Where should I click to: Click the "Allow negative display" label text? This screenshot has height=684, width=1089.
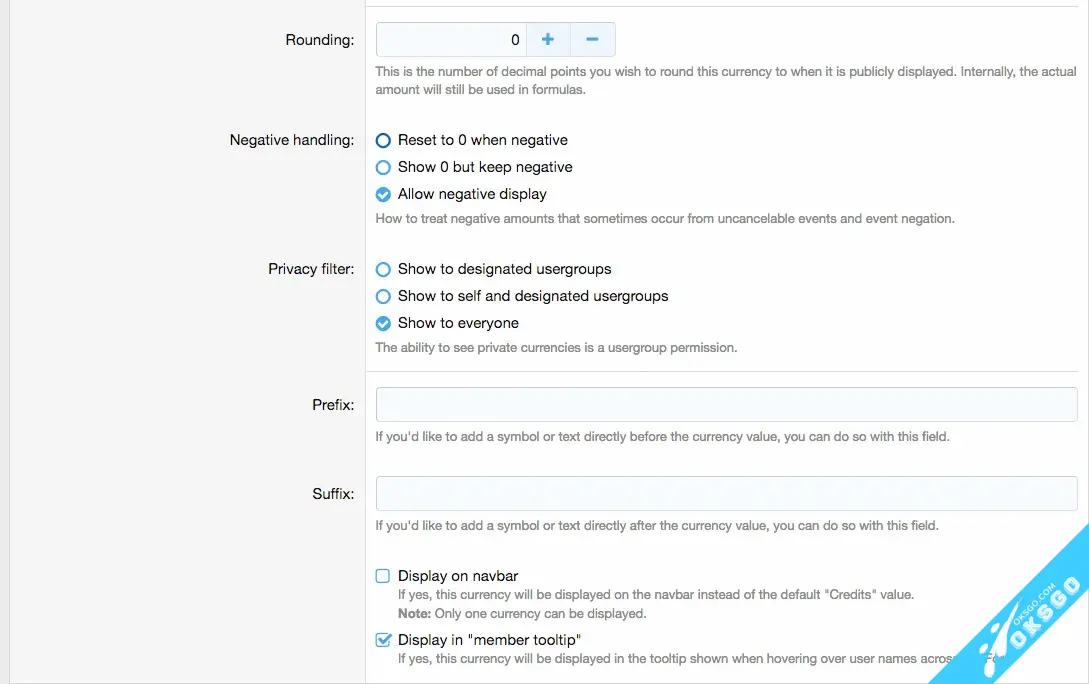click(x=472, y=195)
